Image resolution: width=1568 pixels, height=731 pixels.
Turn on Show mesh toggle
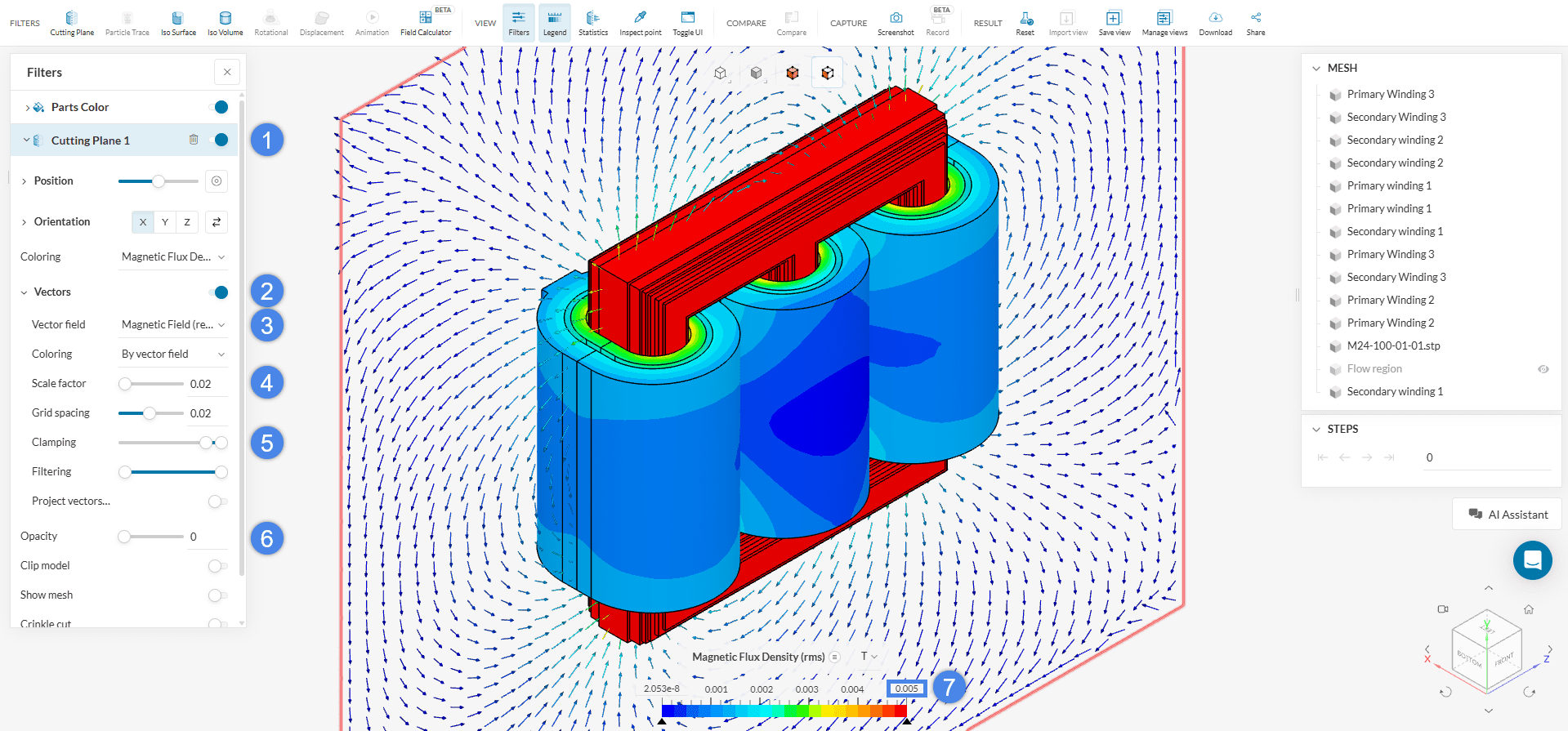[217, 595]
